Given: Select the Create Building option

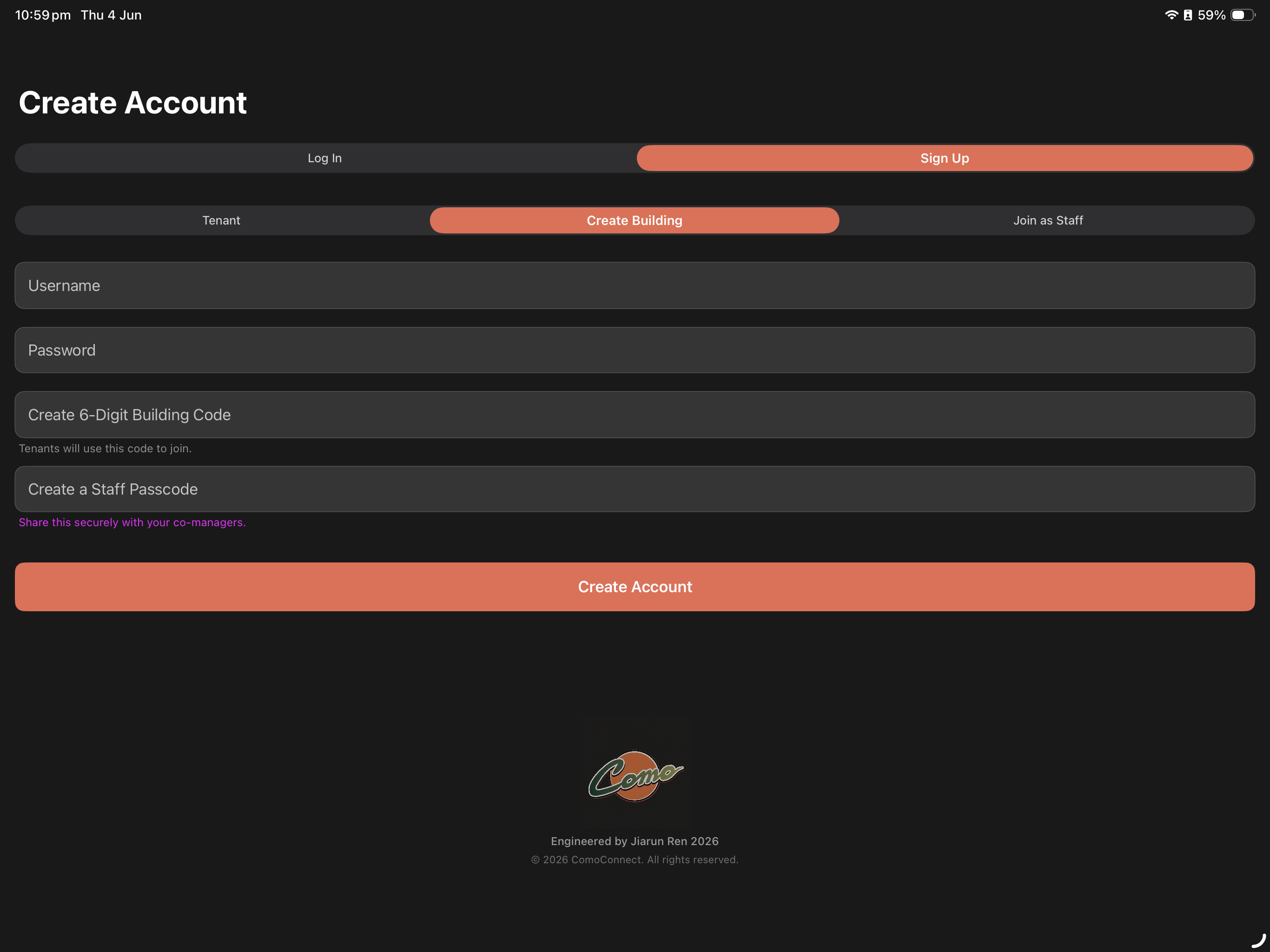Looking at the screenshot, I should [635, 220].
